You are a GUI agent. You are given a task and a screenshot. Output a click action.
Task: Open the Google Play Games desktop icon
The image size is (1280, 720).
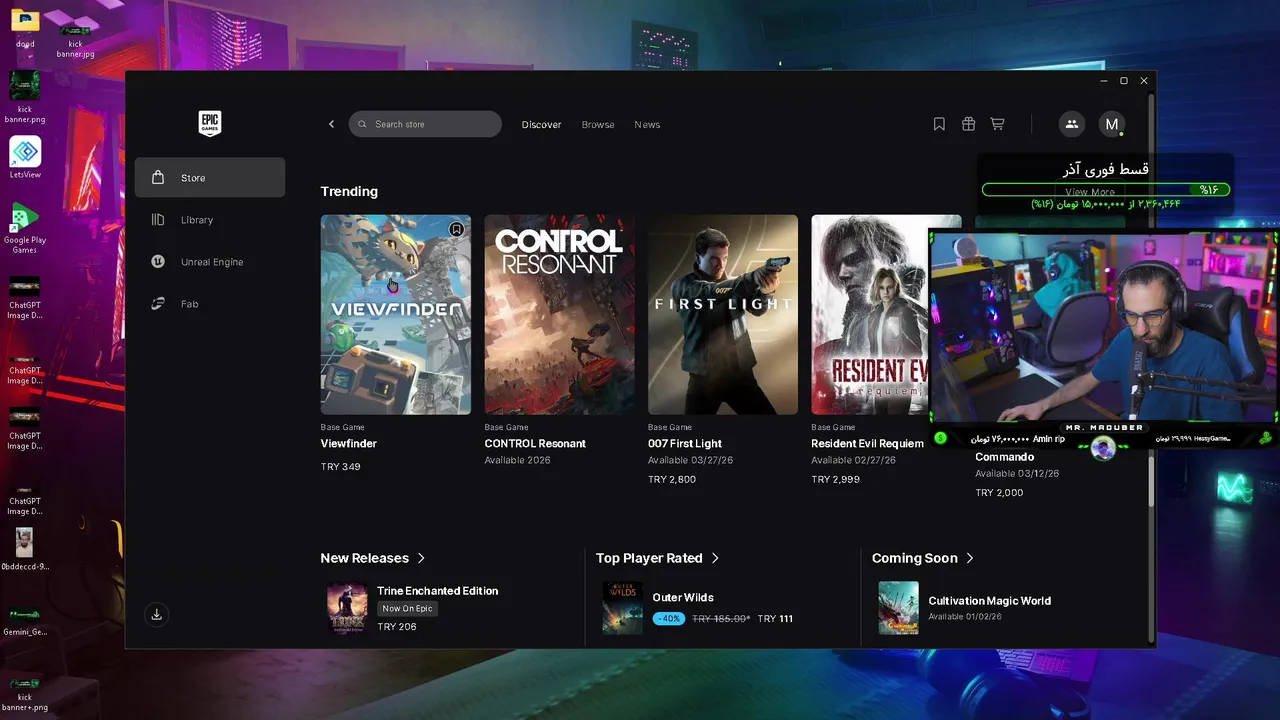pyautogui.click(x=25, y=228)
